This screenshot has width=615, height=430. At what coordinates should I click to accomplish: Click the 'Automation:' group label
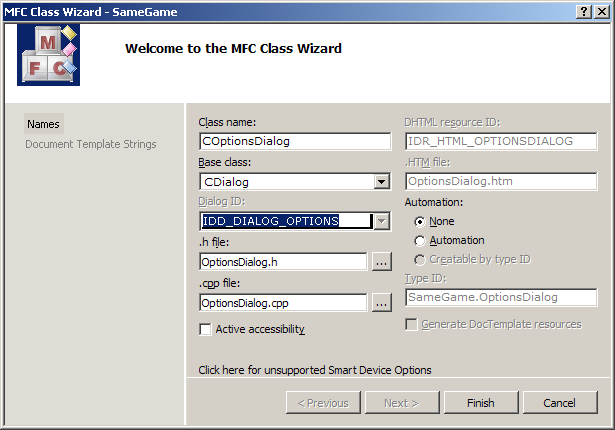tap(434, 202)
